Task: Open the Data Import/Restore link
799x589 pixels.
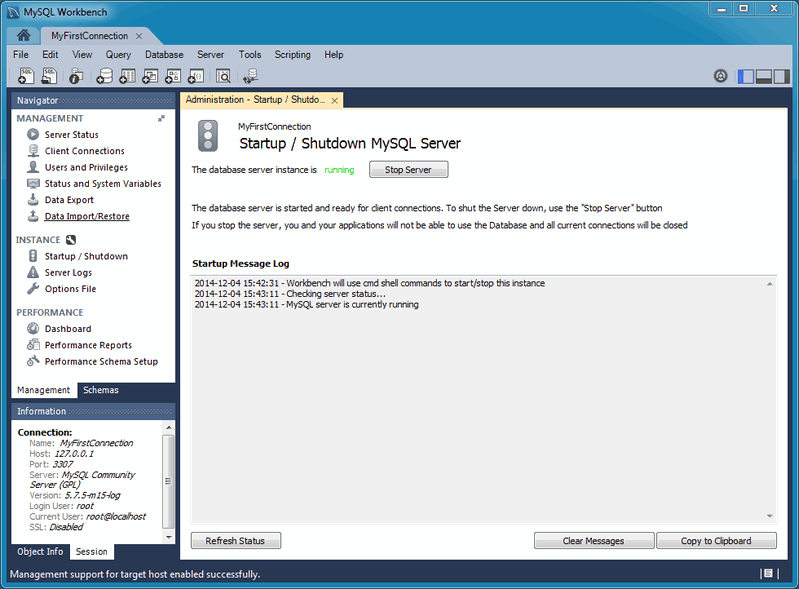Action: pyautogui.click(x=87, y=216)
